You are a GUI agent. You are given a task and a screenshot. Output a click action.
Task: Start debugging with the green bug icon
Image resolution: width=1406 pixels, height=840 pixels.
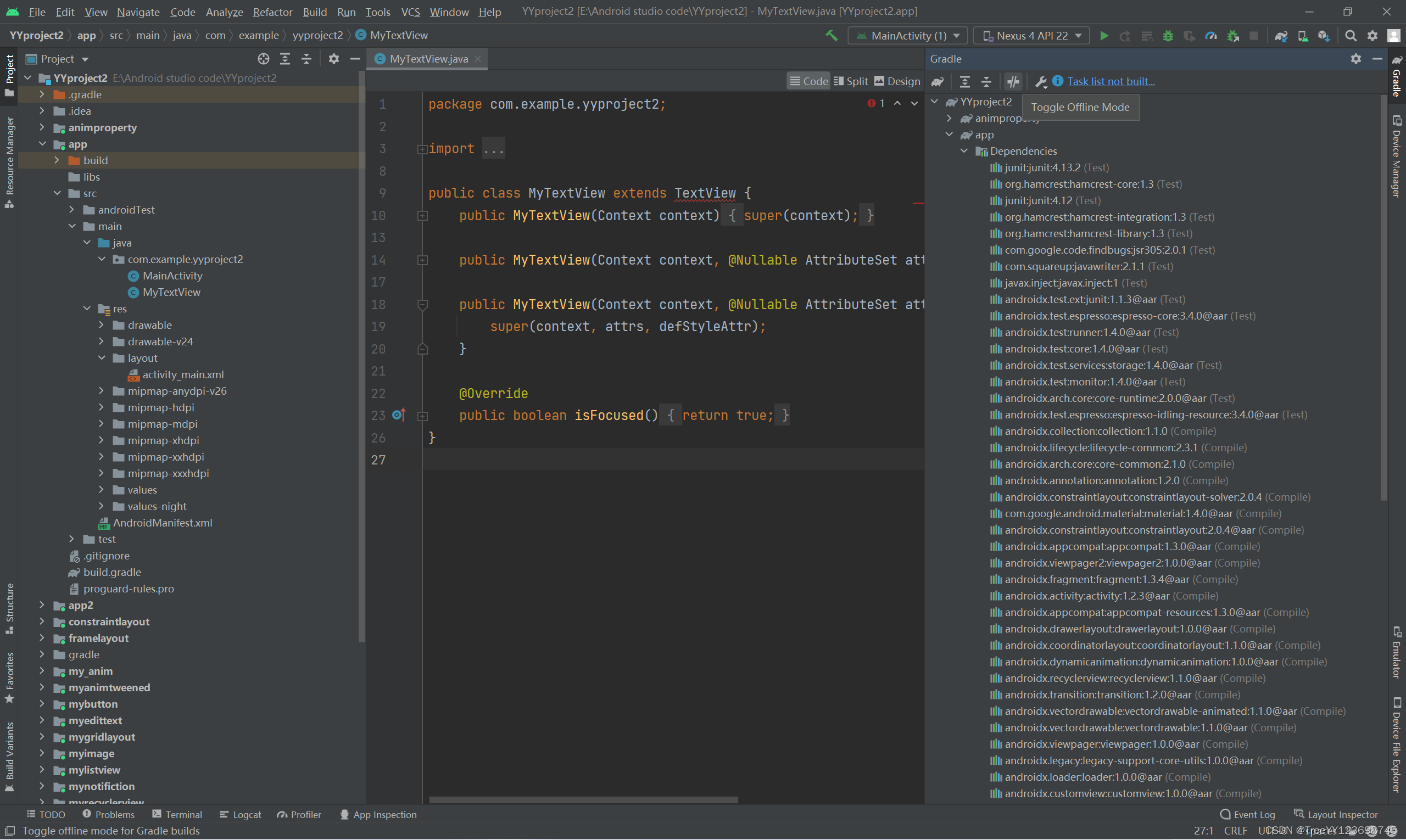click(1168, 36)
